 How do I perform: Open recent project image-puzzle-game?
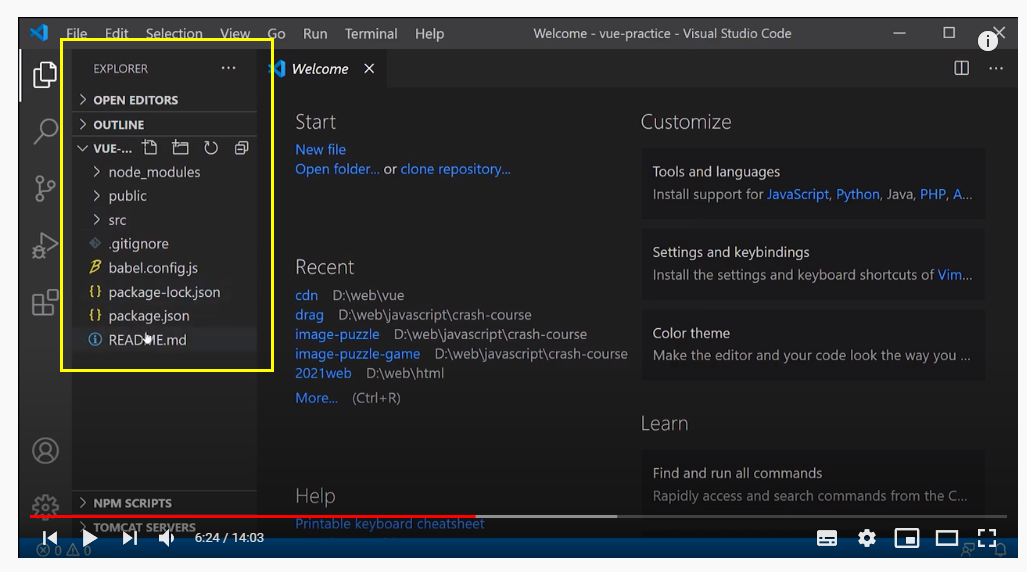(x=358, y=354)
